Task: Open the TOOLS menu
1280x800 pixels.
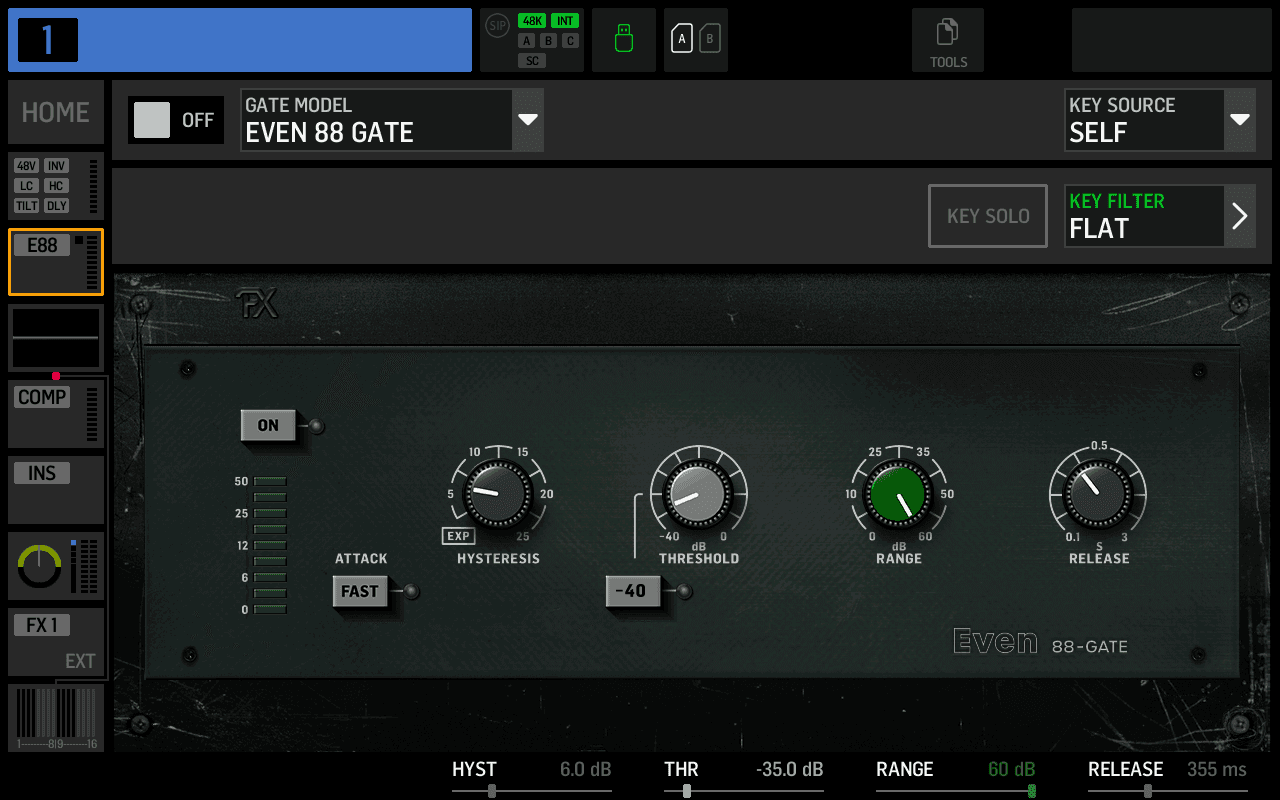Action: (x=948, y=40)
